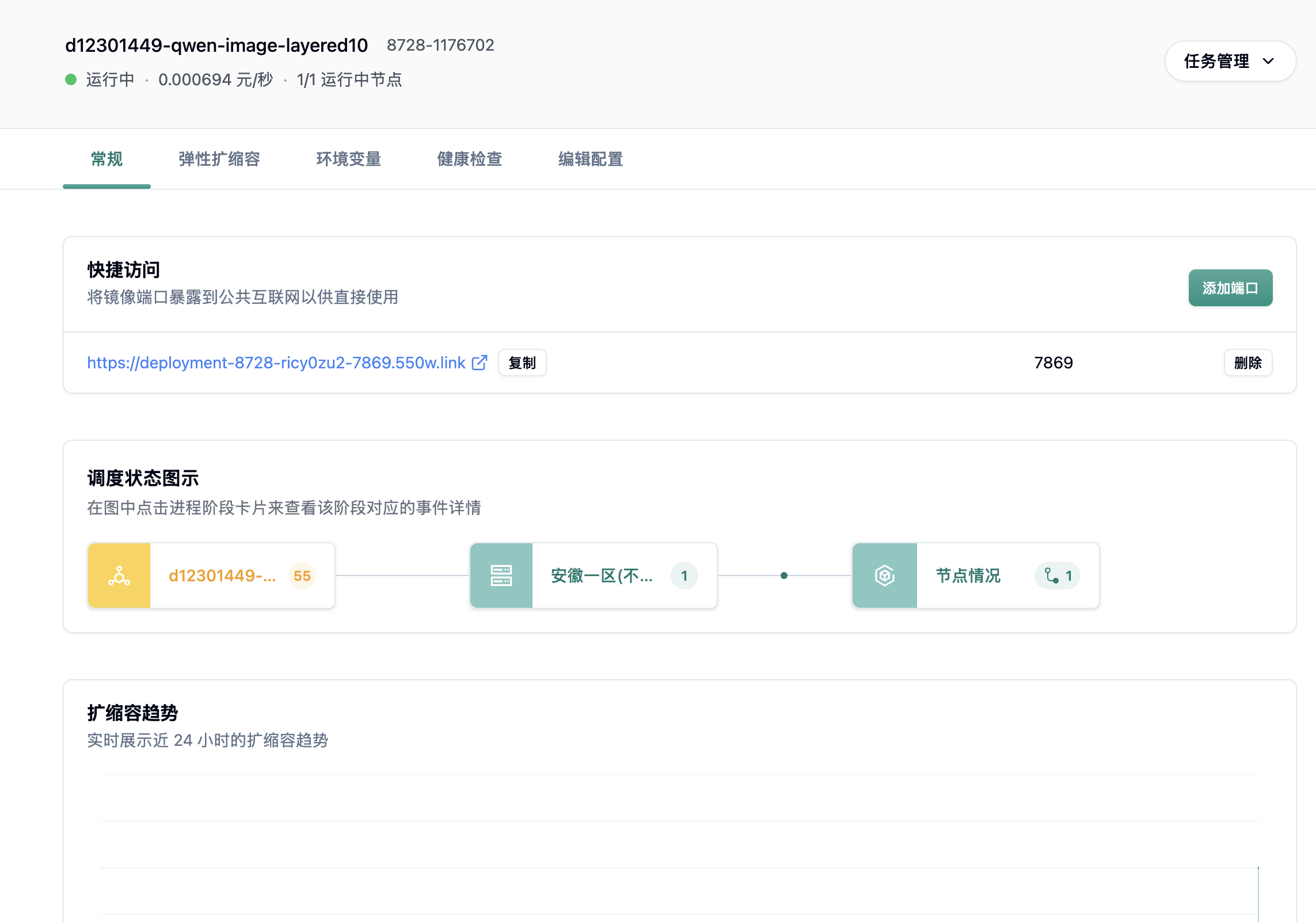1316x922 pixels.
Task: Click the chevron arrow in 任务管理
Action: 1268,61
